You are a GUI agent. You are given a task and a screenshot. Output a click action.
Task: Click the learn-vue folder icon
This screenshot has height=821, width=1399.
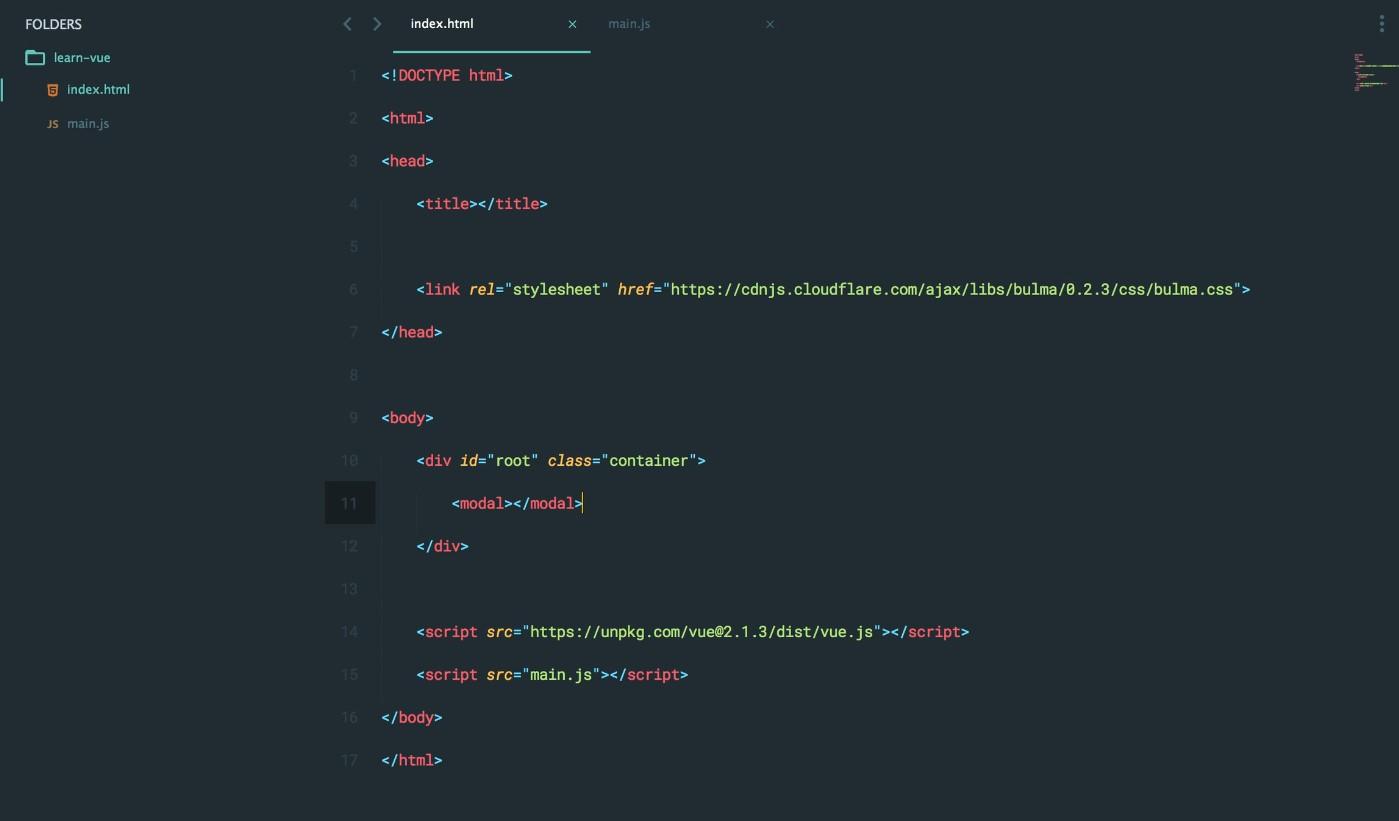pyautogui.click(x=35, y=58)
